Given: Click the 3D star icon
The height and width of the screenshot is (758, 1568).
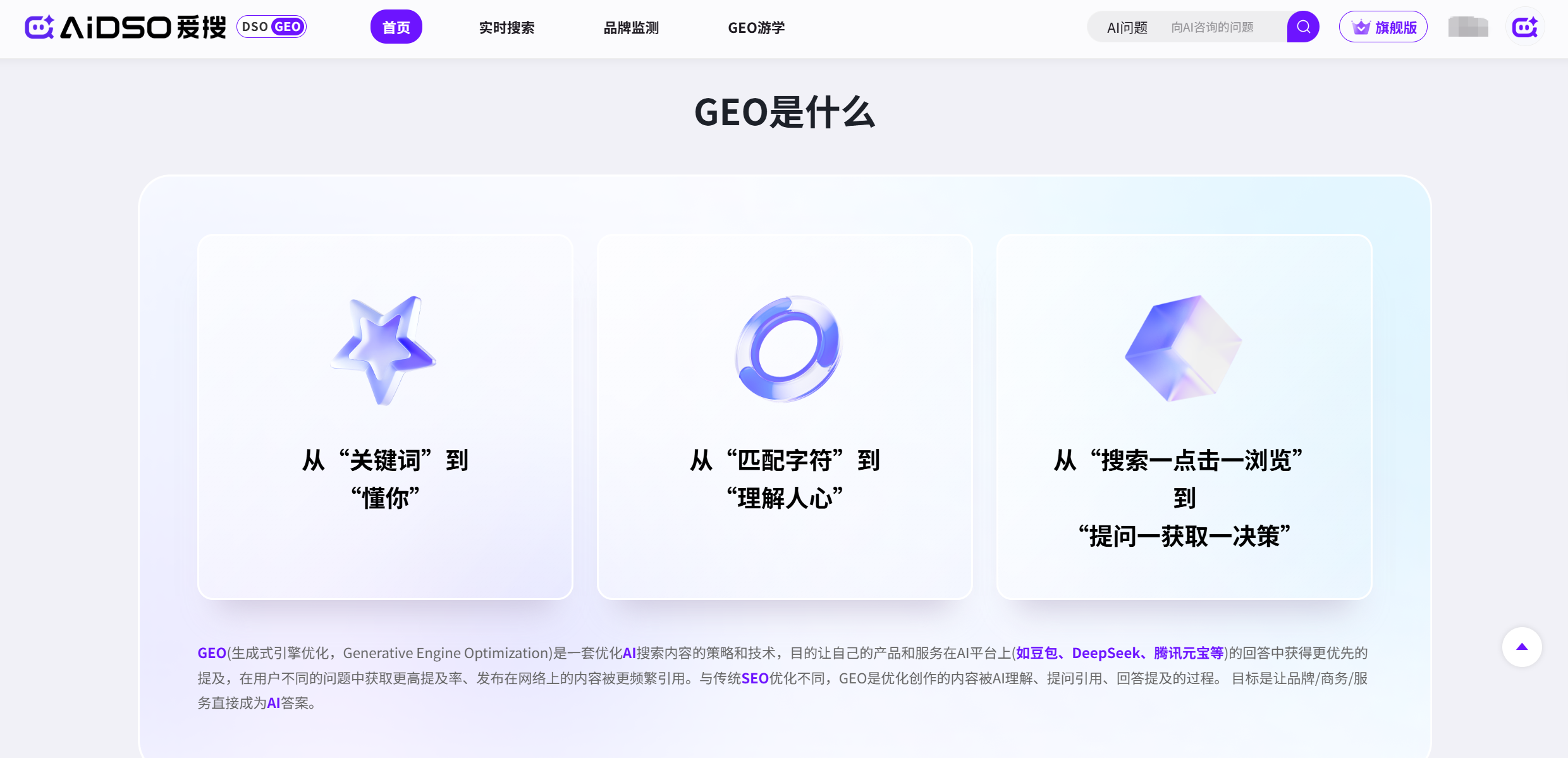Looking at the screenshot, I should coord(384,350).
